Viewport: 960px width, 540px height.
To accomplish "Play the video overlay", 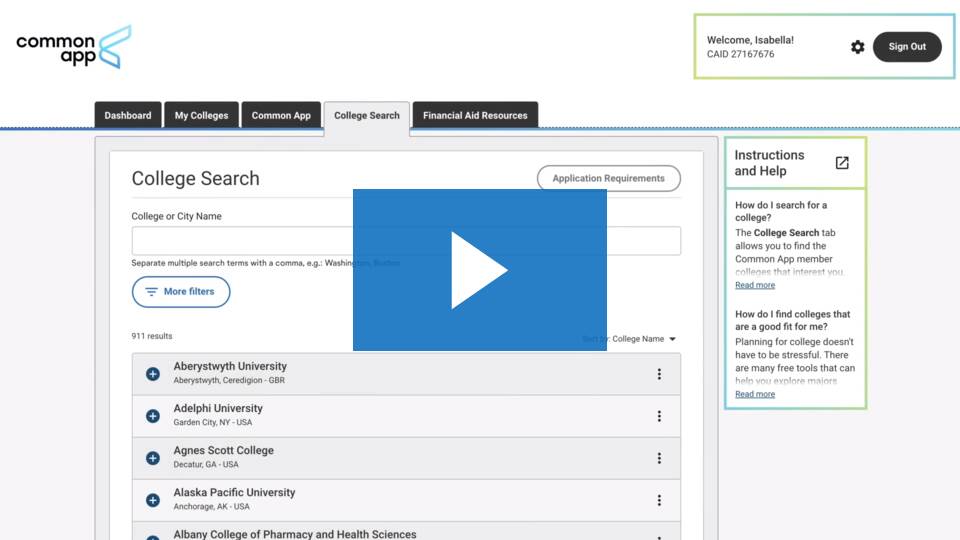I will tap(479, 270).
